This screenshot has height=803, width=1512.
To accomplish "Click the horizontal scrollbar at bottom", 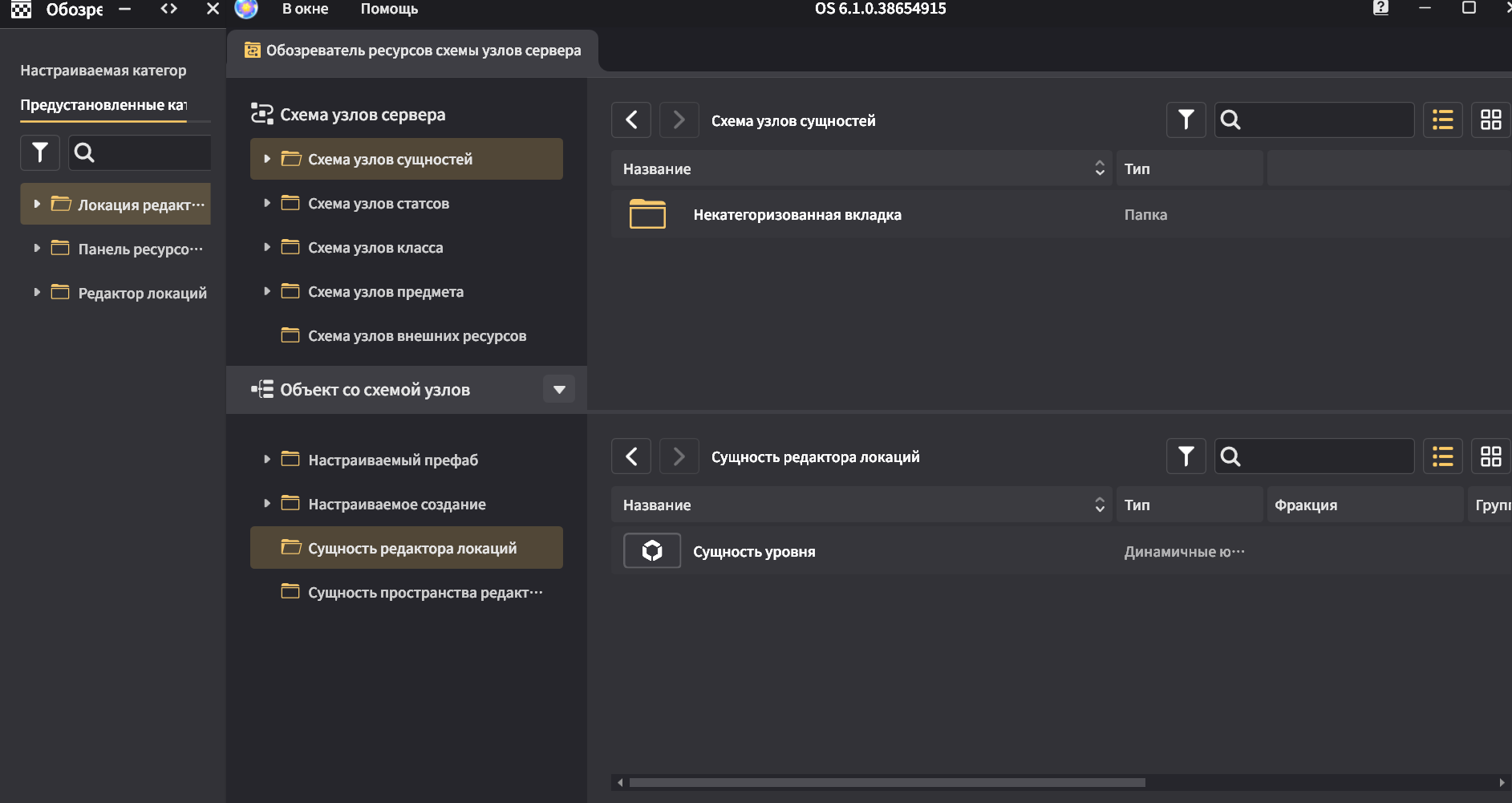I will pos(886,782).
